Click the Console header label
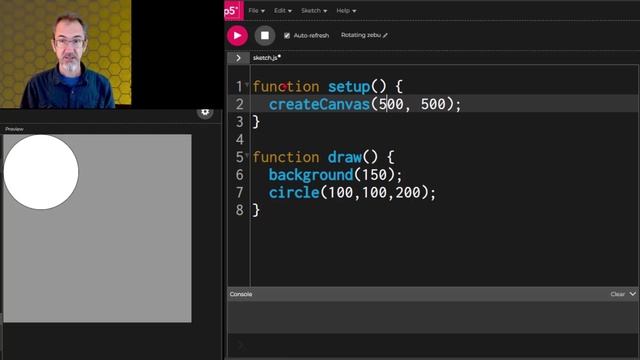Screen dimensions: 640x360 tap(241, 294)
